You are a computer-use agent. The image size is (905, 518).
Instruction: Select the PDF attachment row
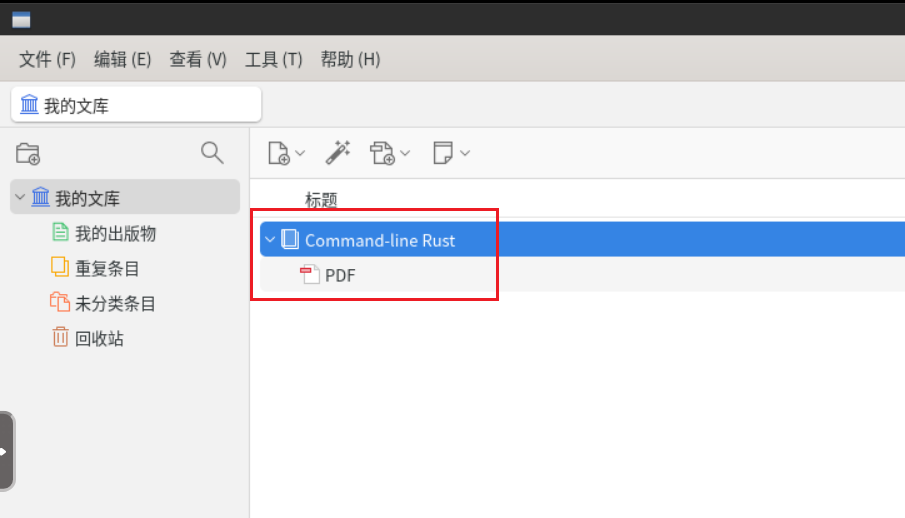582,275
